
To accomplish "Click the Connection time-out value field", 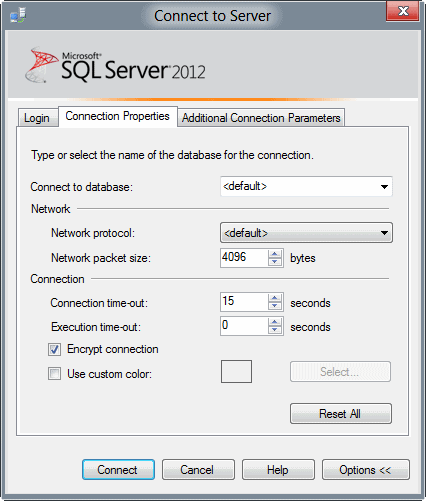I will coord(244,302).
